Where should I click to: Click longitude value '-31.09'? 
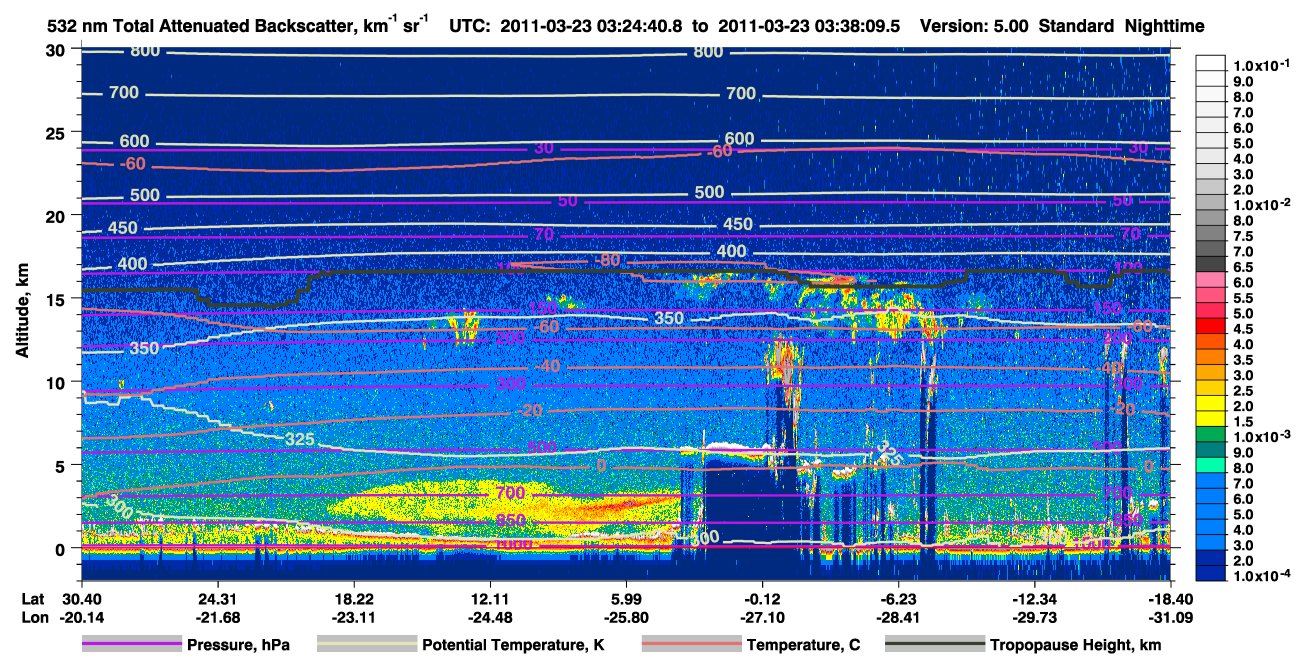tap(1170, 618)
